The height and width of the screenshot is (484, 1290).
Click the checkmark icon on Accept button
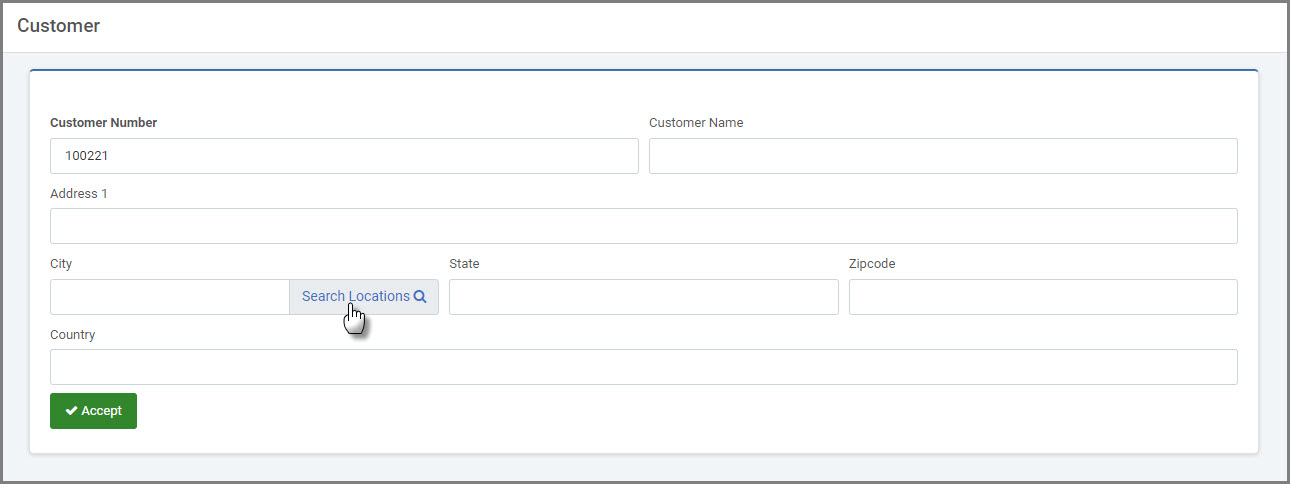pos(71,411)
